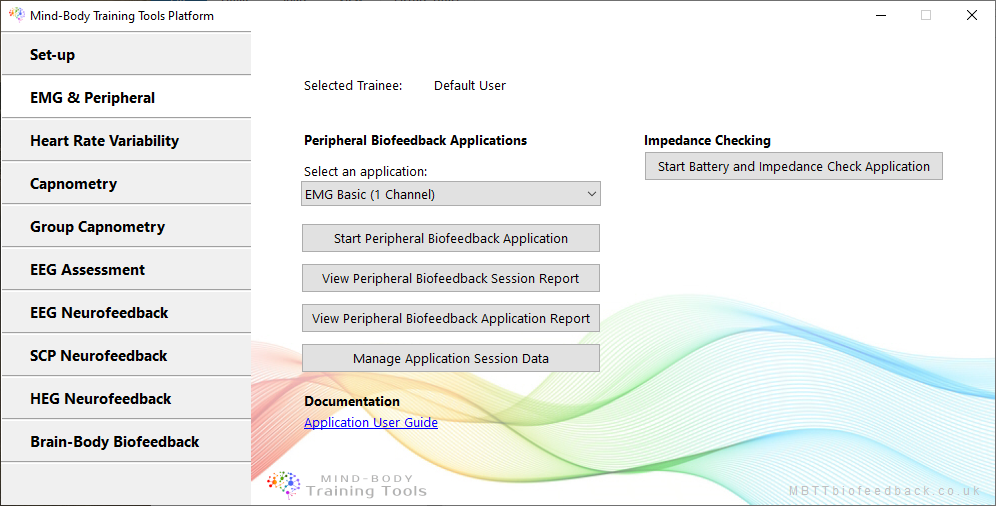The height and width of the screenshot is (506, 996).
Task: Select the Capnometry tab
Action: pyautogui.click(x=126, y=183)
